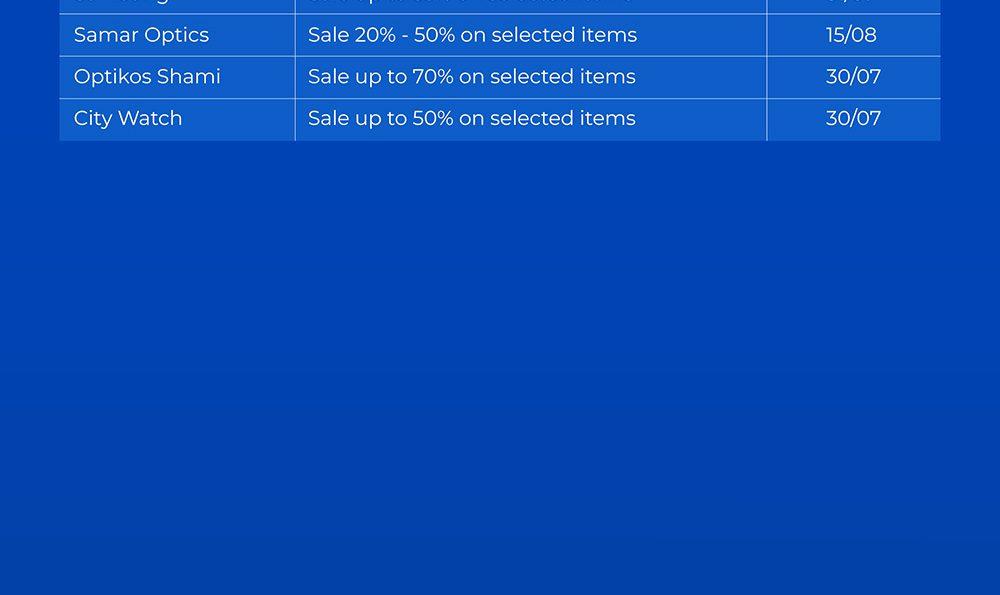Image resolution: width=1000 pixels, height=595 pixels.
Task: Click the Samar Optics sale description
Action: pyautogui.click(x=472, y=35)
